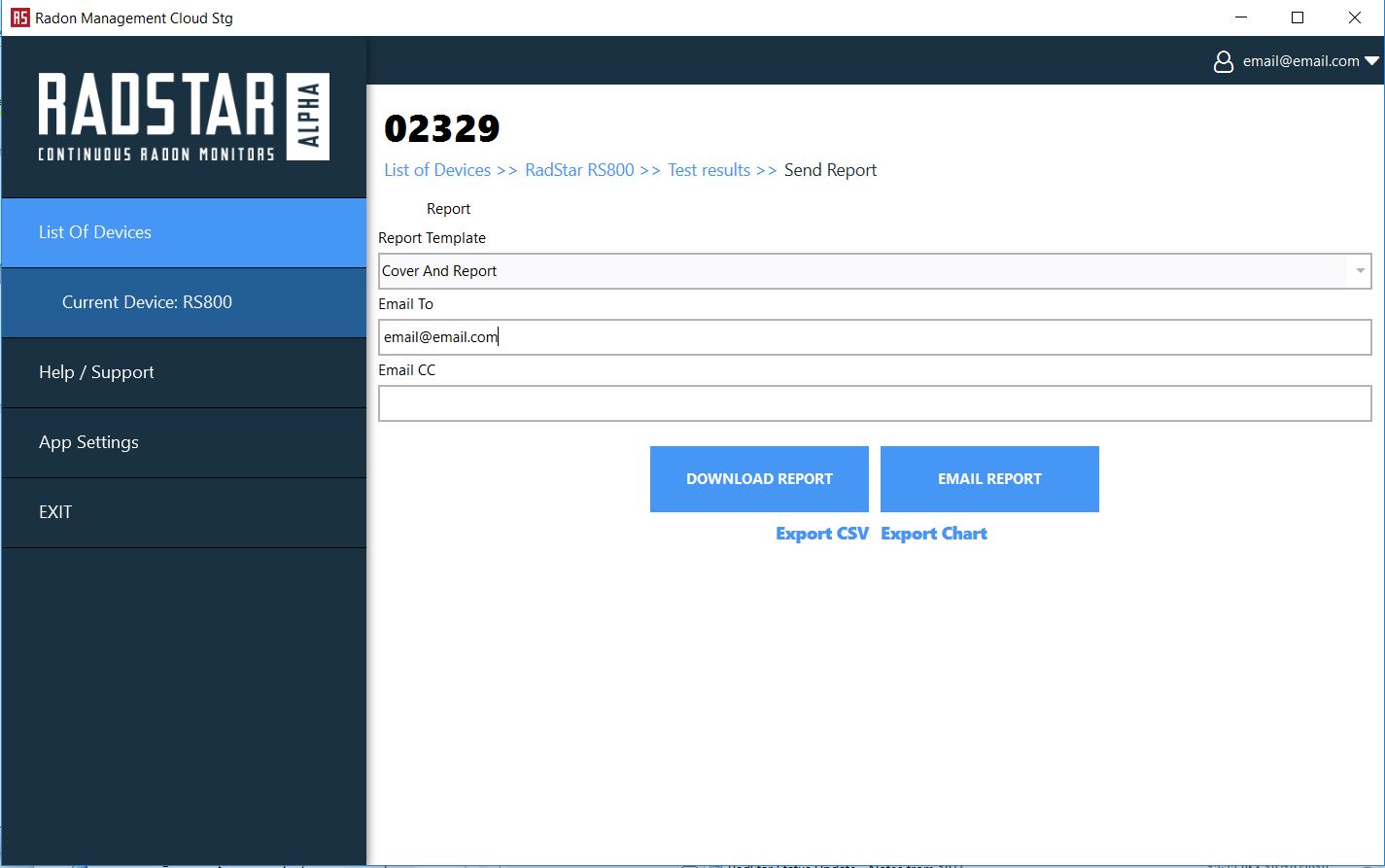This screenshot has width=1385, height=868.
Task: Navigate to Test results via the breadcrumb
Action: [709, 169]
